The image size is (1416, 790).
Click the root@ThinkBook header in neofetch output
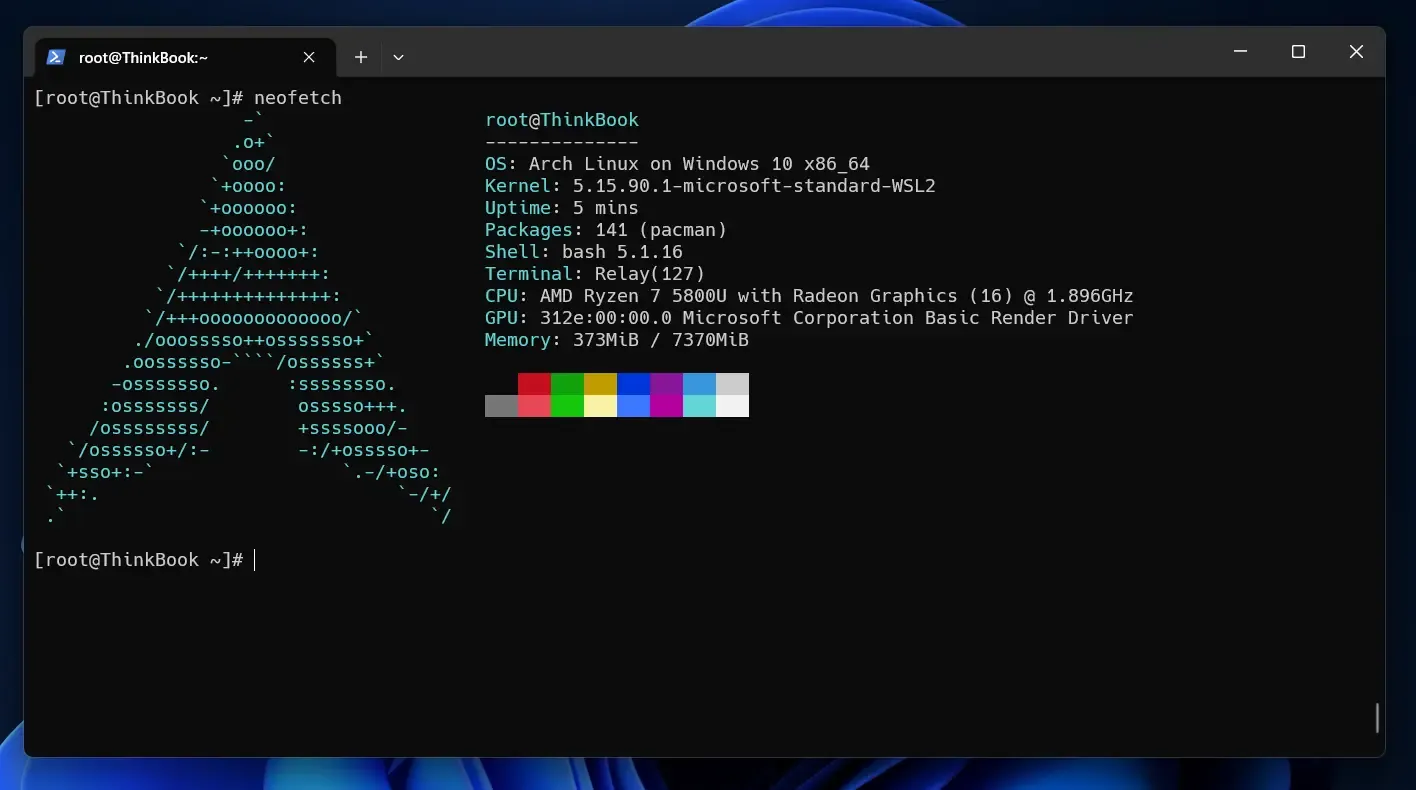tap(562, 119)
